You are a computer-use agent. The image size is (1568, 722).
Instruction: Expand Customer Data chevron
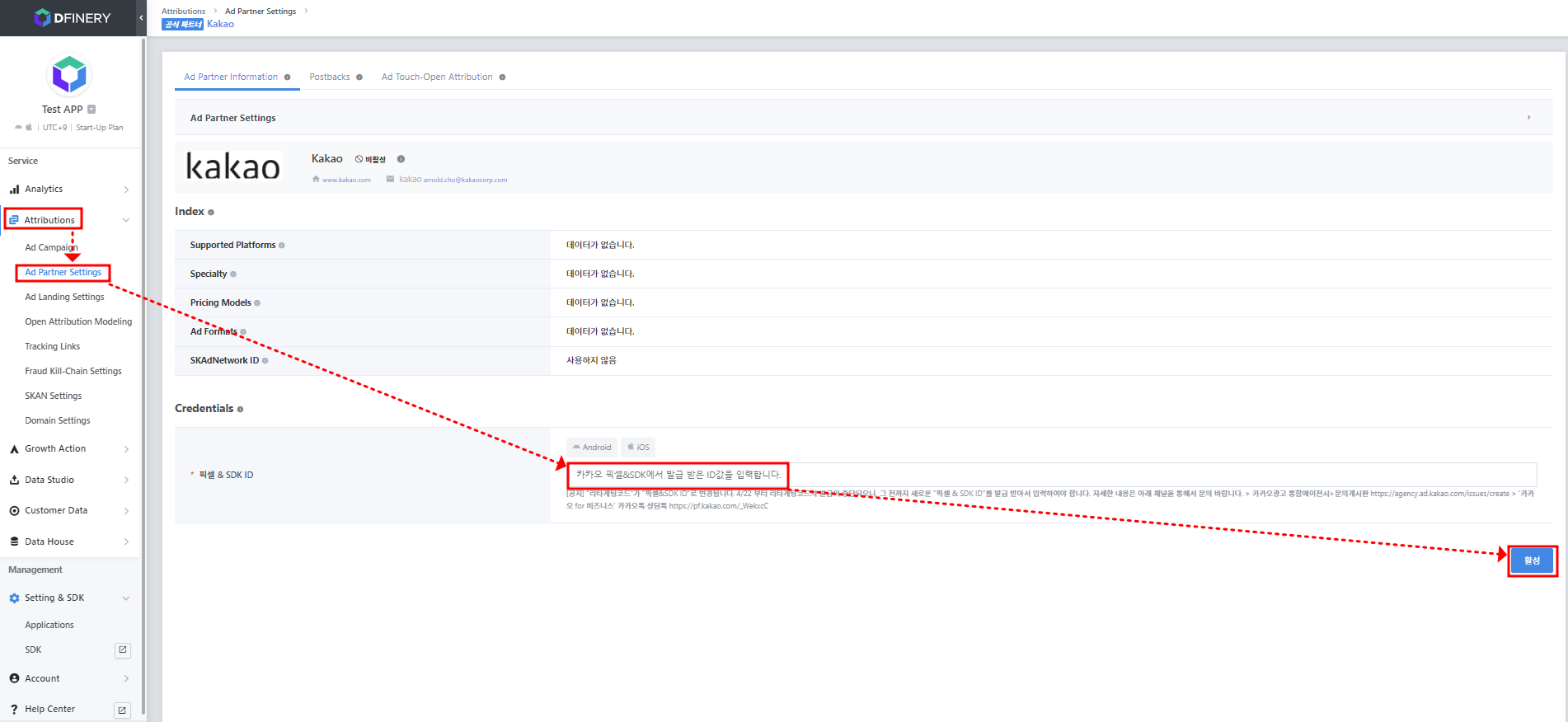click(126, 511)
